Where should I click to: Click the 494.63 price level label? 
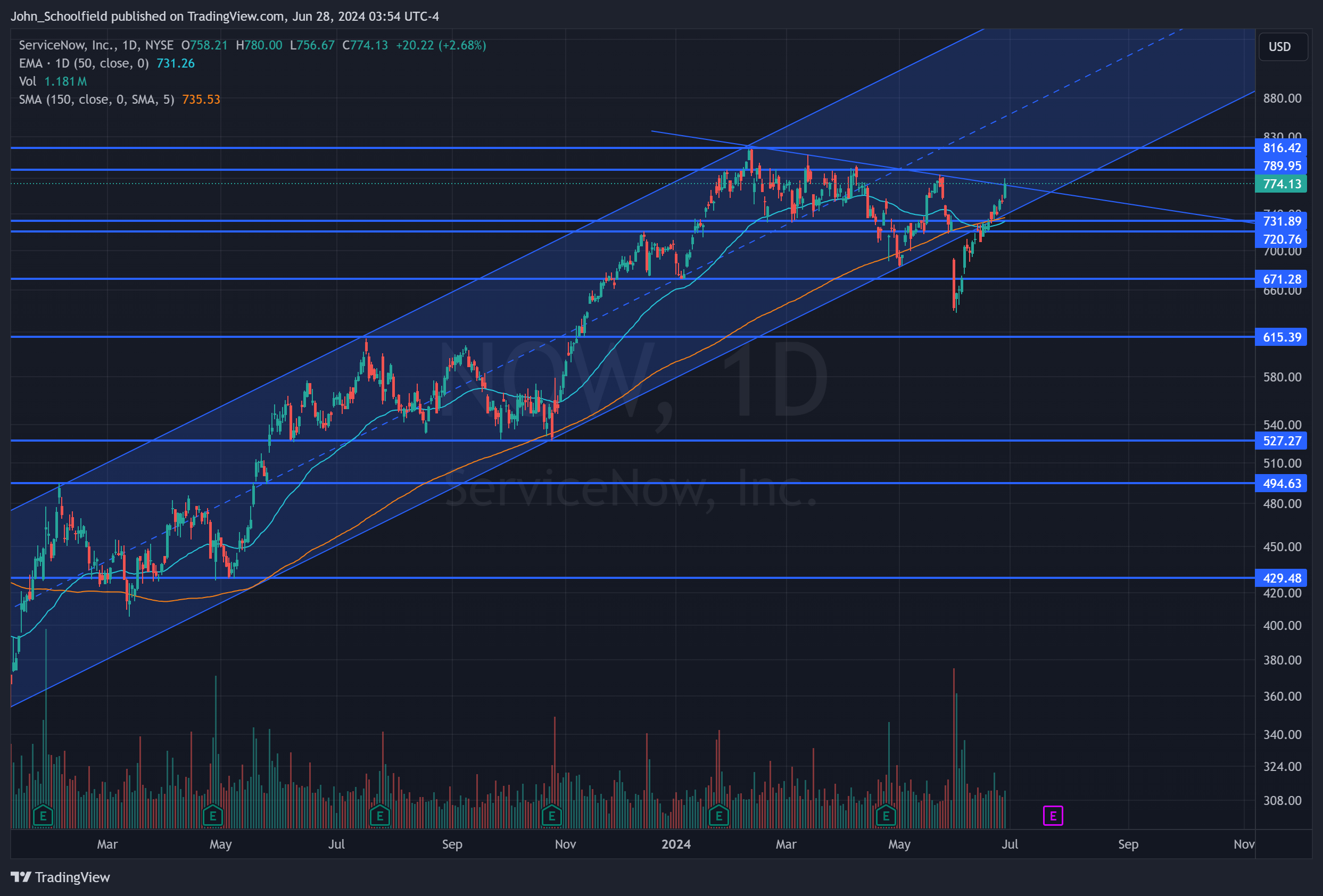(1281, 483)
